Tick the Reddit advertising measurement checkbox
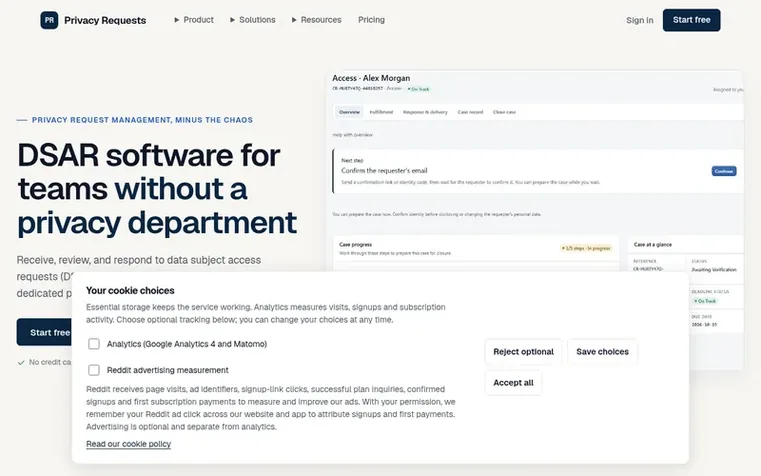The image size is (761, 476). tap(94, 370)
